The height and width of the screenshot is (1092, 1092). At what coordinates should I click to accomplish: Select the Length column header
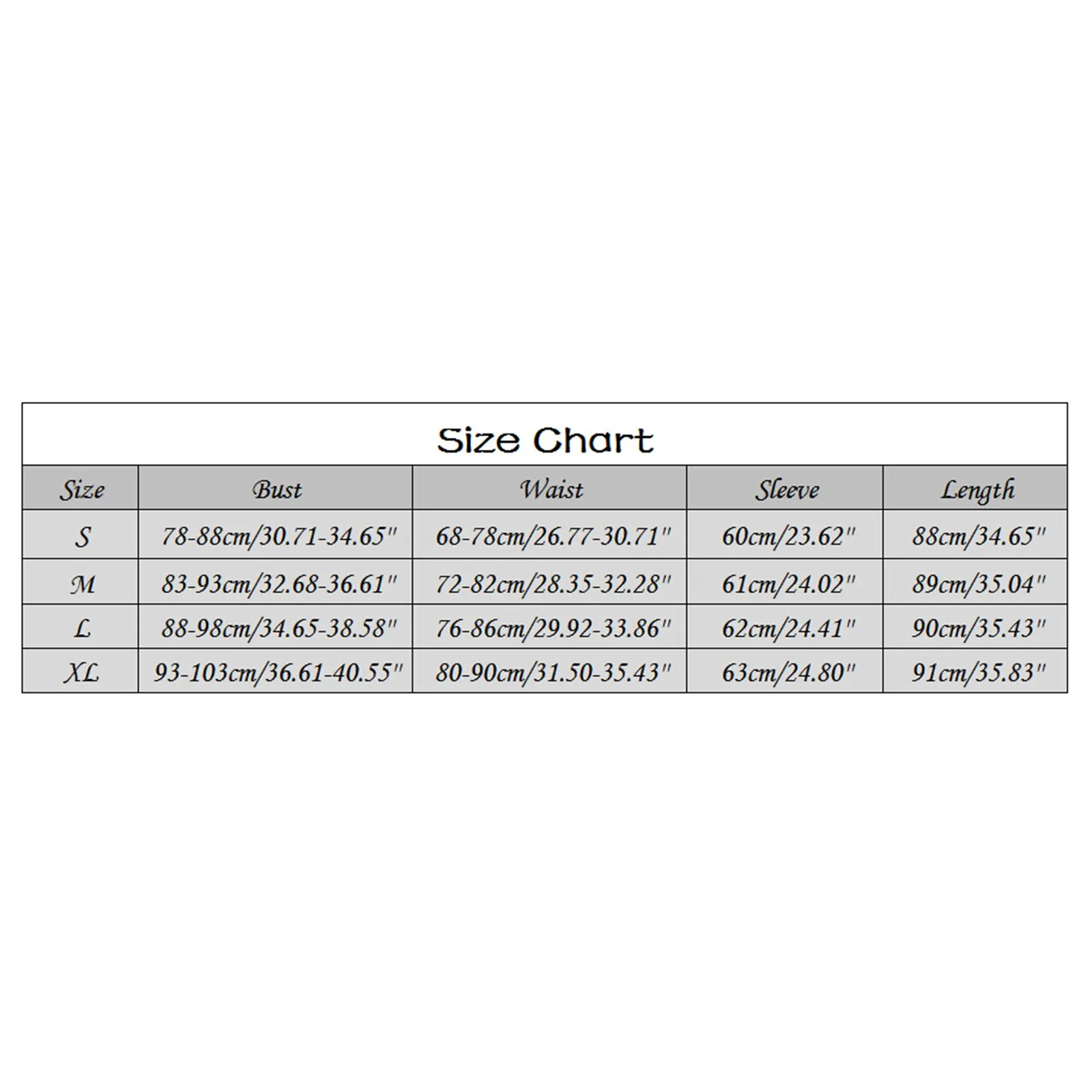coord(977,489)
